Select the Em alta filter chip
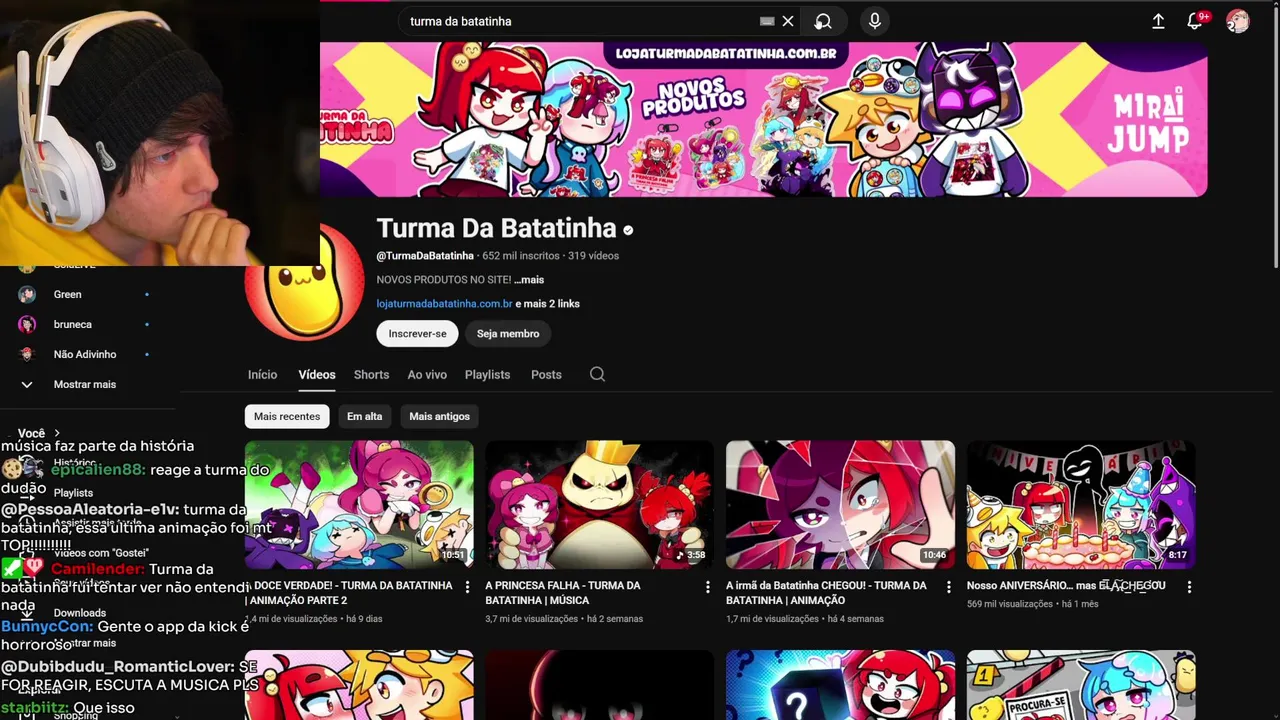Screen dimensions: 1280x720 [x=364, y=416]
